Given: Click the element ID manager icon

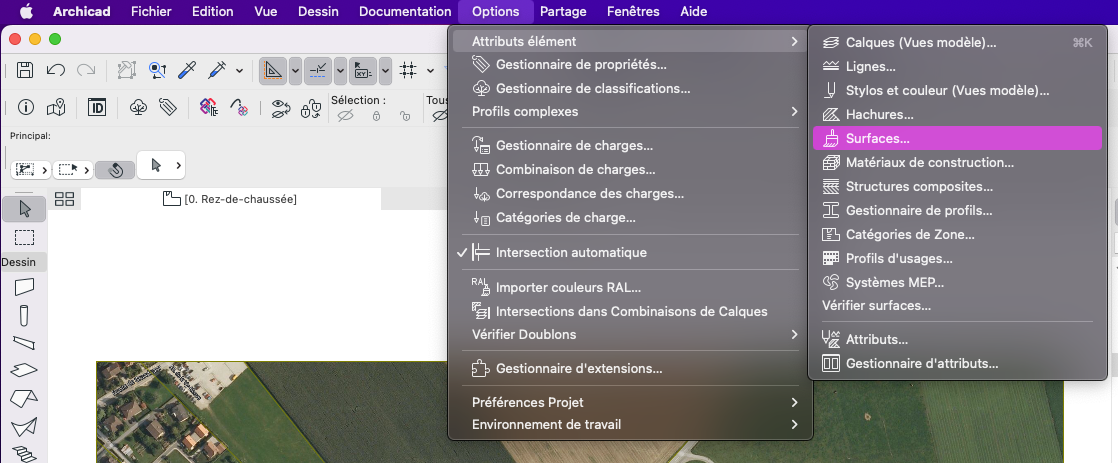Looking at the screenshot, I should [x=97, y=108].
